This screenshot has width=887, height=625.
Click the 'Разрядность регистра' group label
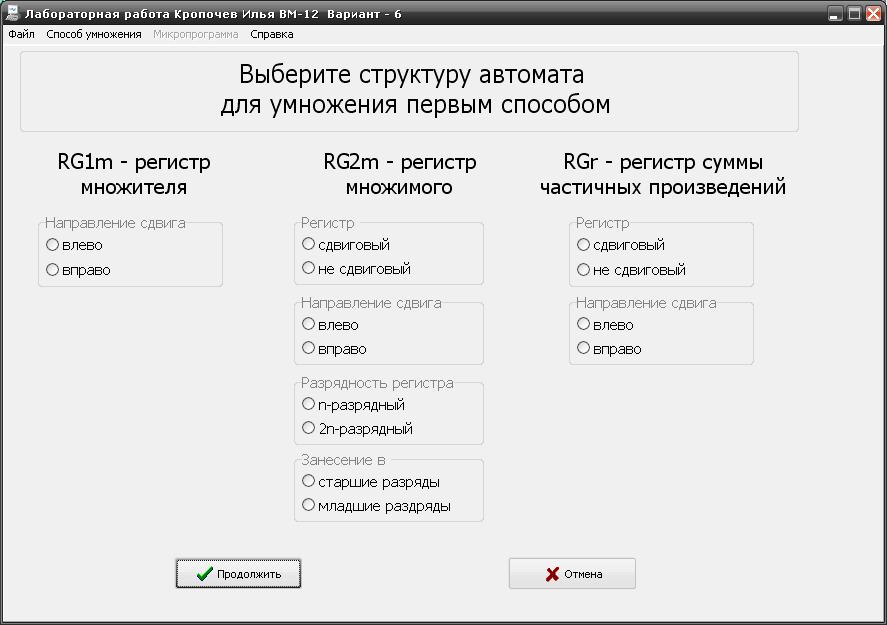[377, 383]
